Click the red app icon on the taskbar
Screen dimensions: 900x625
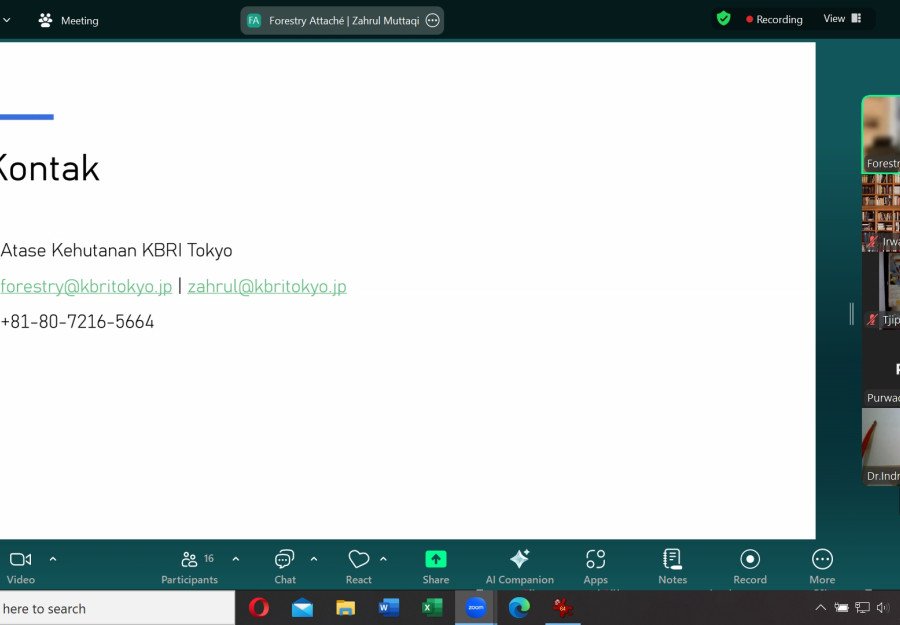point(563,608)
